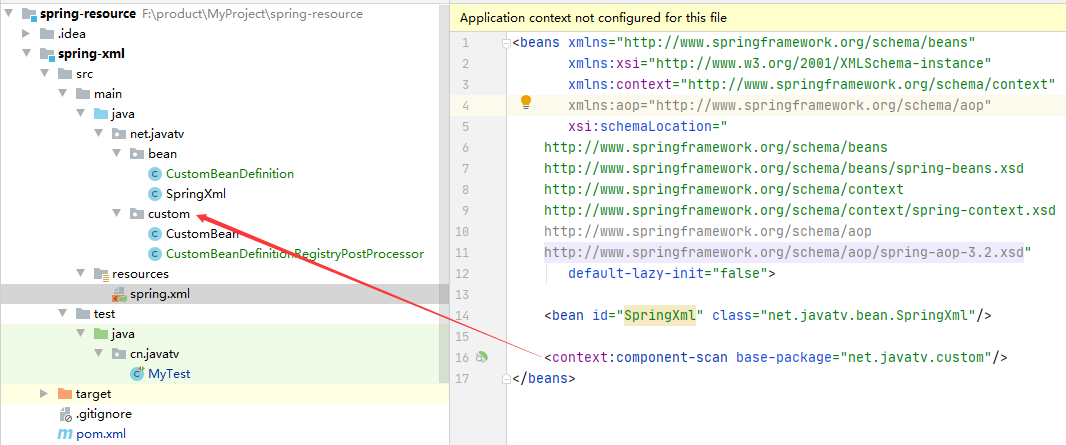The image size is (1066, 445).
Task: Click the test folder icon
Action: 83,314
